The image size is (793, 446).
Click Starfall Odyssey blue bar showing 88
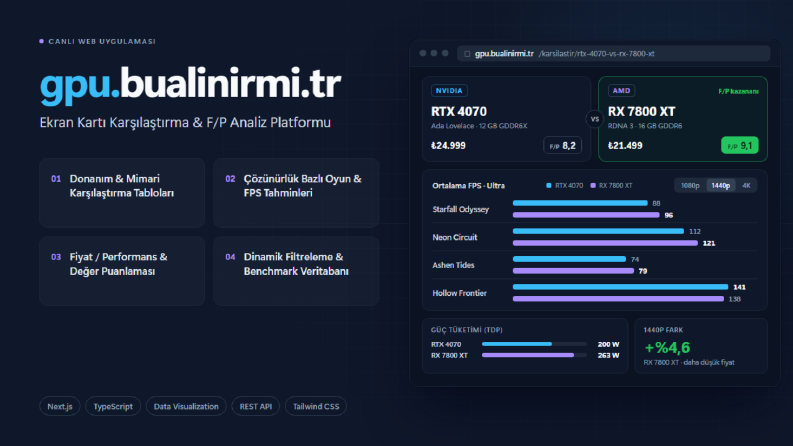tap(580, 203)
